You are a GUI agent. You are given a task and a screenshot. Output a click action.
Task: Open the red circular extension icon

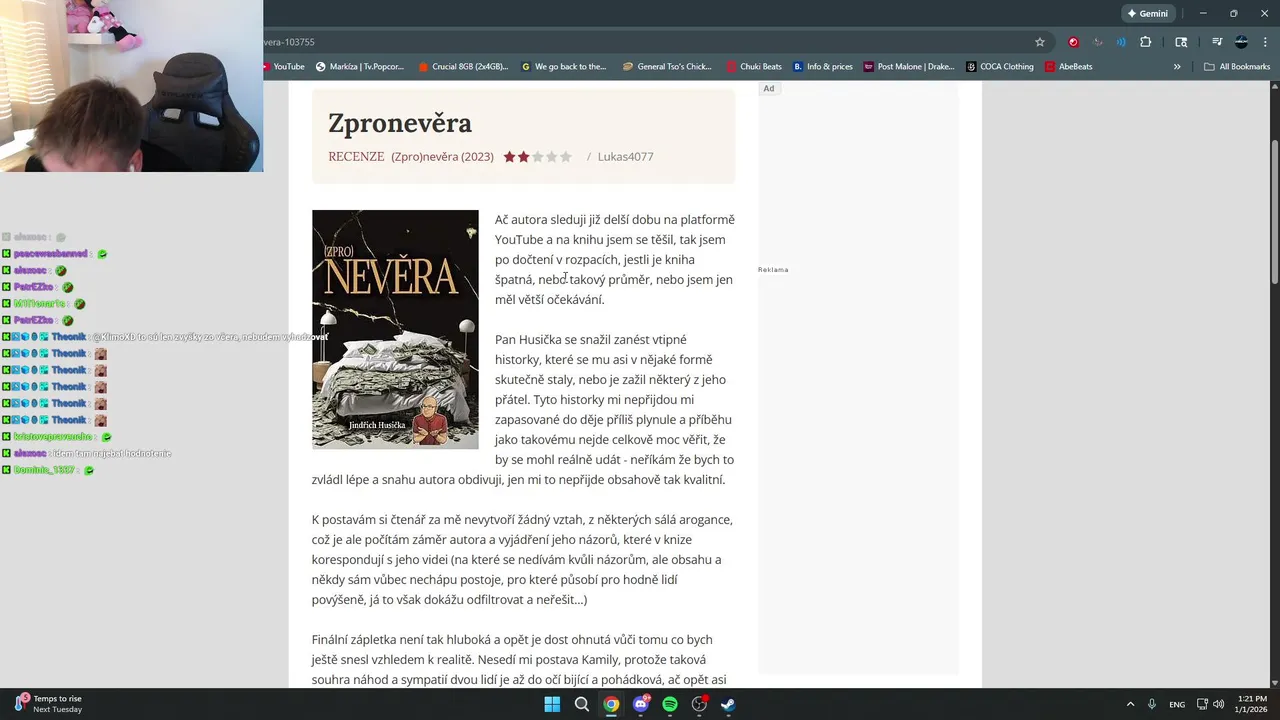(1073, 42)
